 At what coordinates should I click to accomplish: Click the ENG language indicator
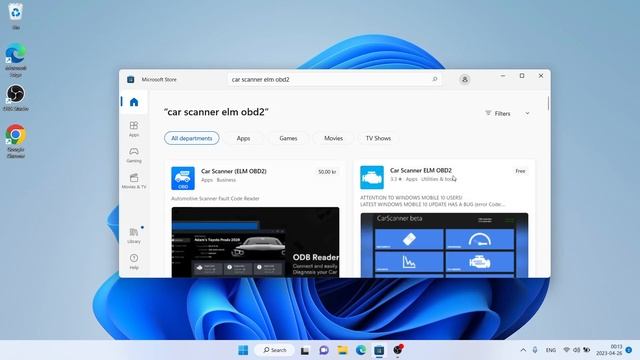(x=551, y=350)
